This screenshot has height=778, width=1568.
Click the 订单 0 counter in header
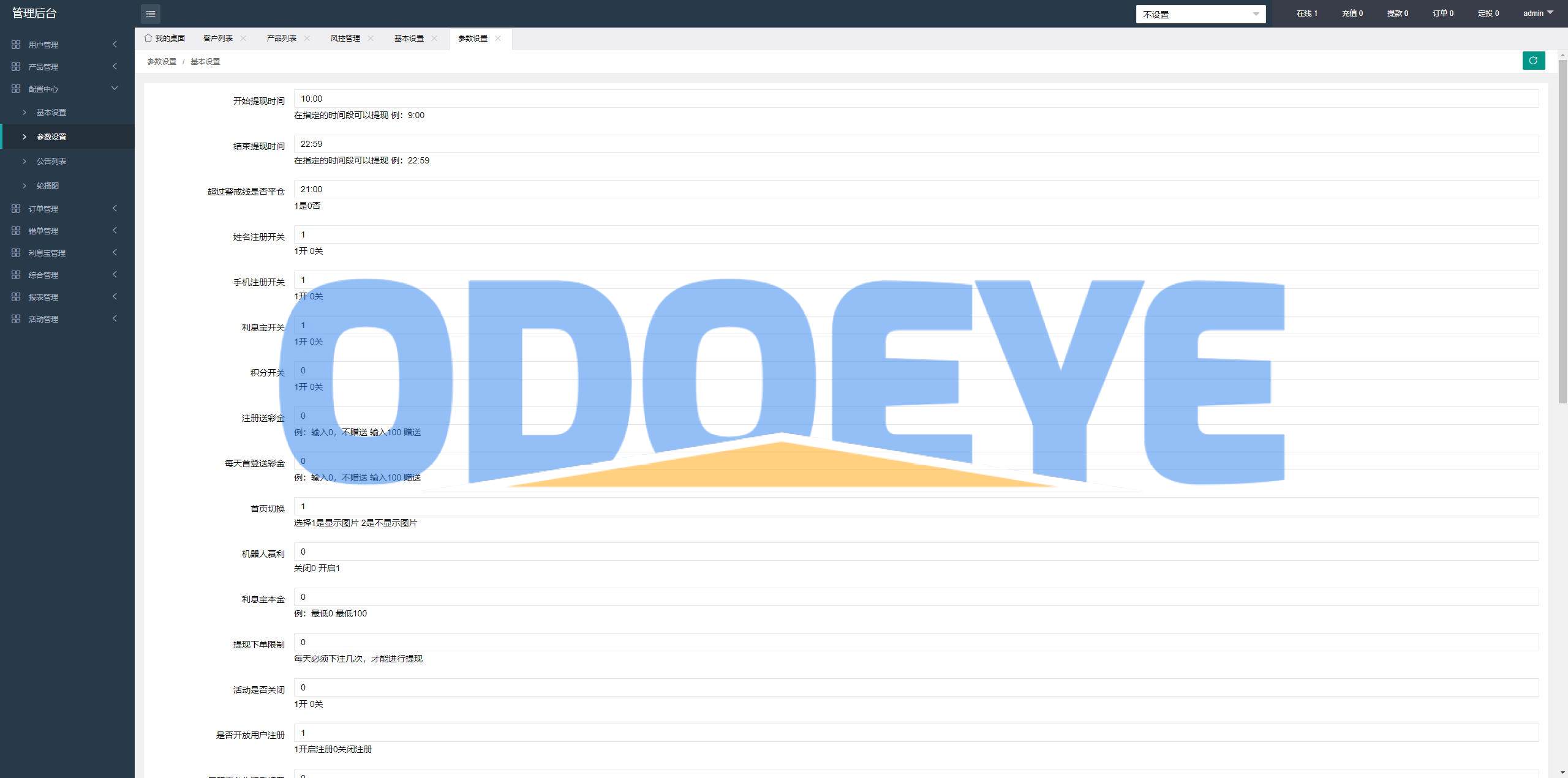(1442, 13)
